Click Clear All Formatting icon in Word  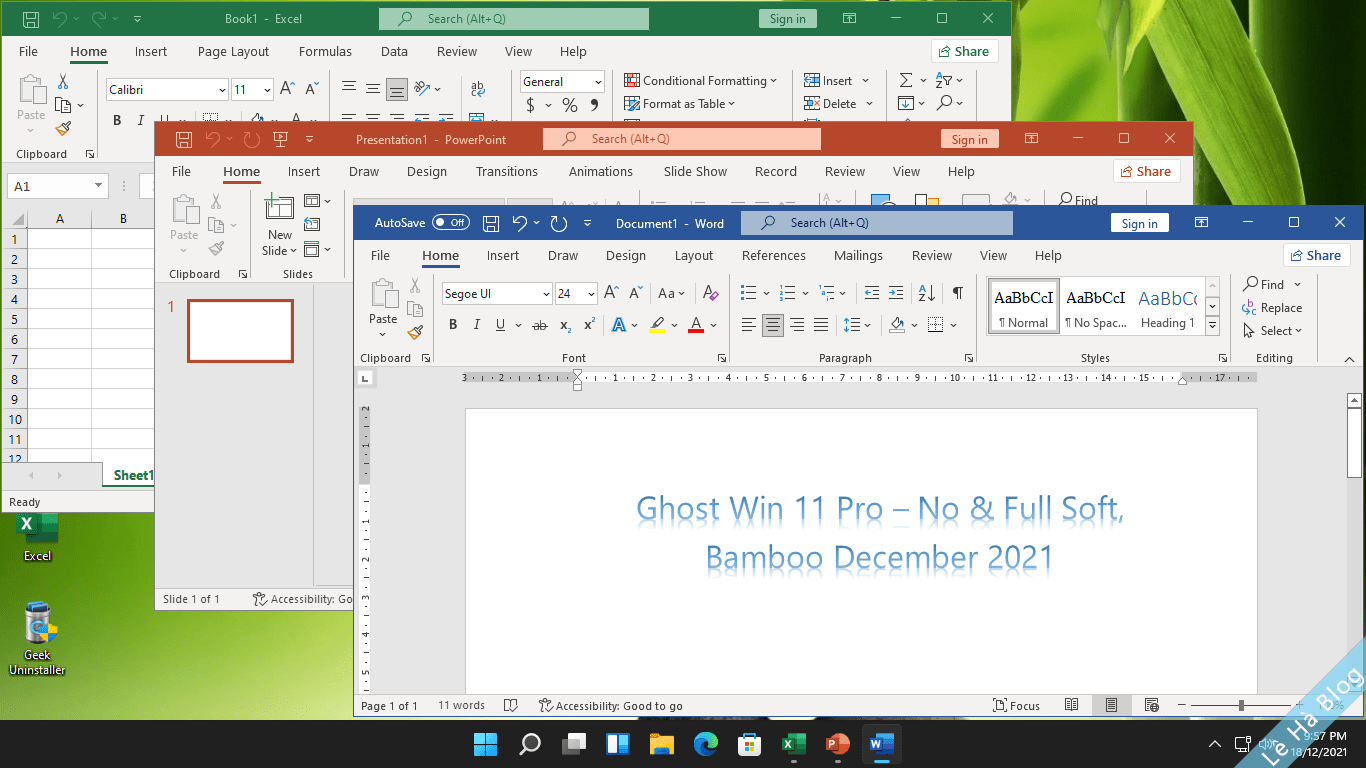point(711,293)
